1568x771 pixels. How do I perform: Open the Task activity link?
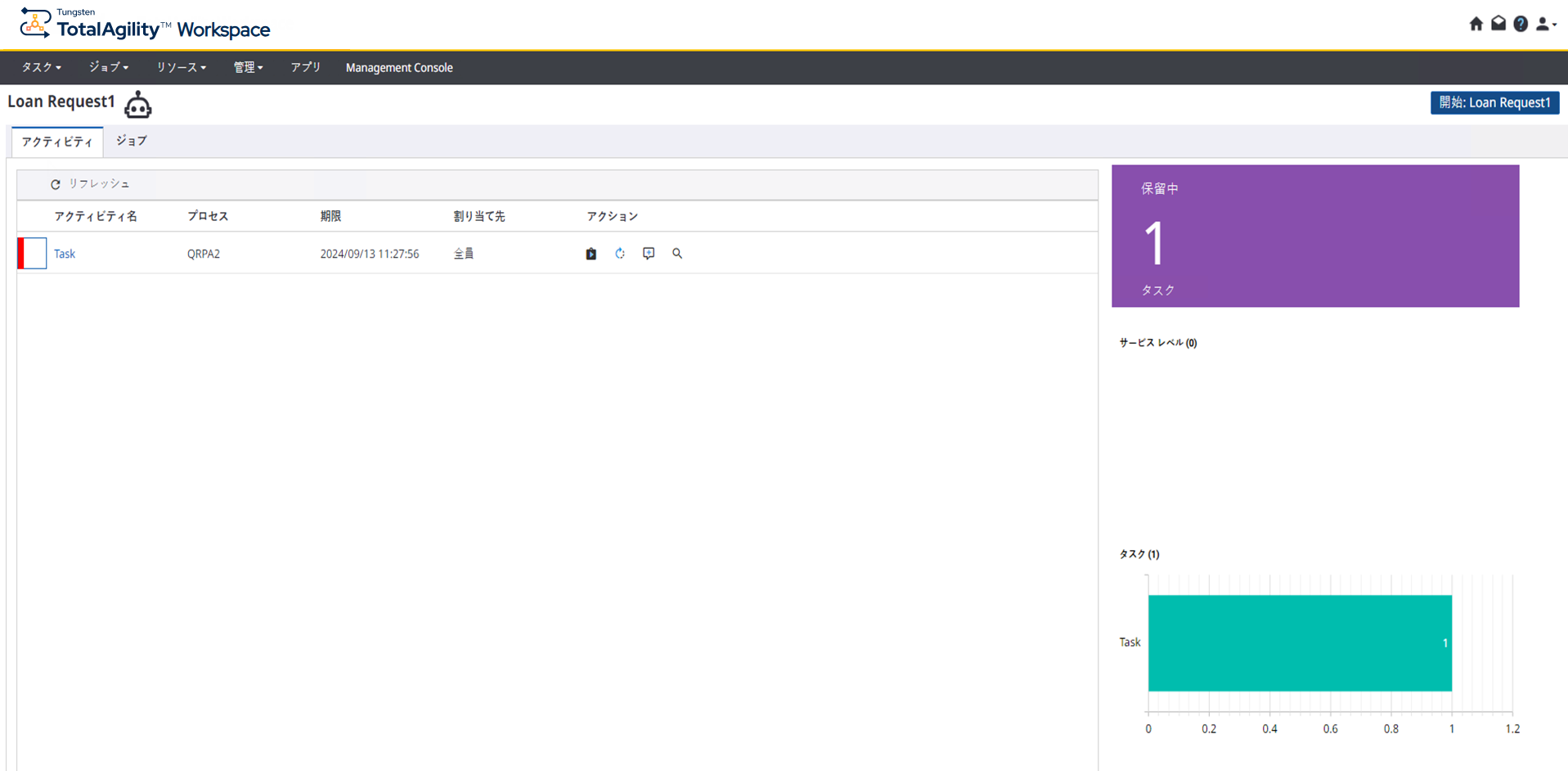[x=65, y=254]
